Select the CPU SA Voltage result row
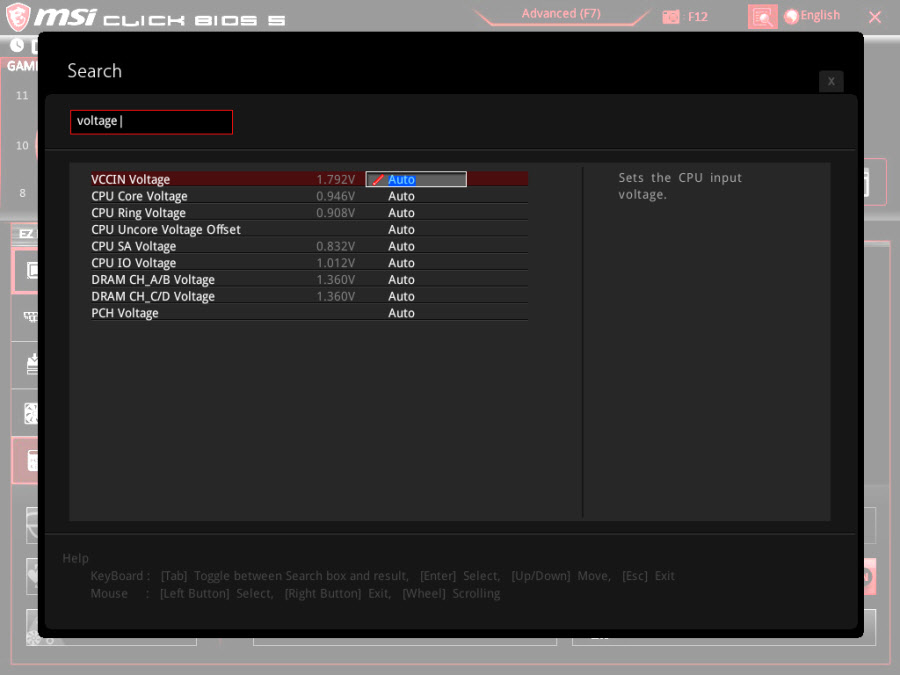This screenshot has width=900, height=675. tap(133, 247)
